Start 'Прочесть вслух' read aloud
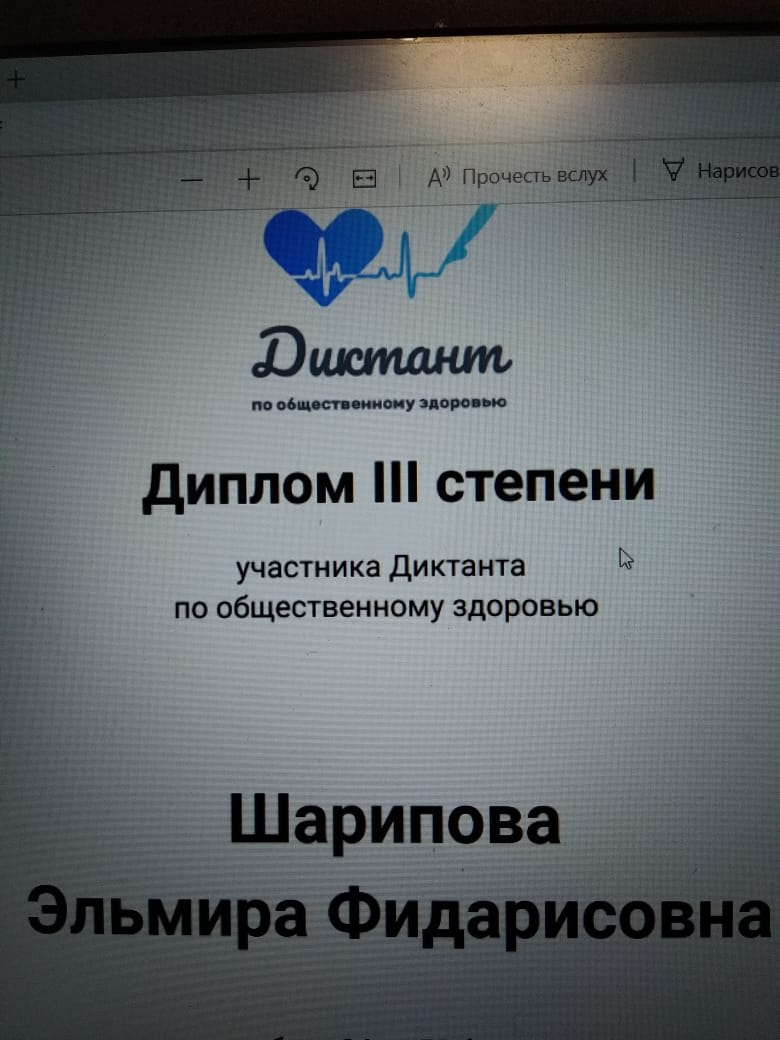This screenshot has height=1040, width=780. [x=518, y=175]
